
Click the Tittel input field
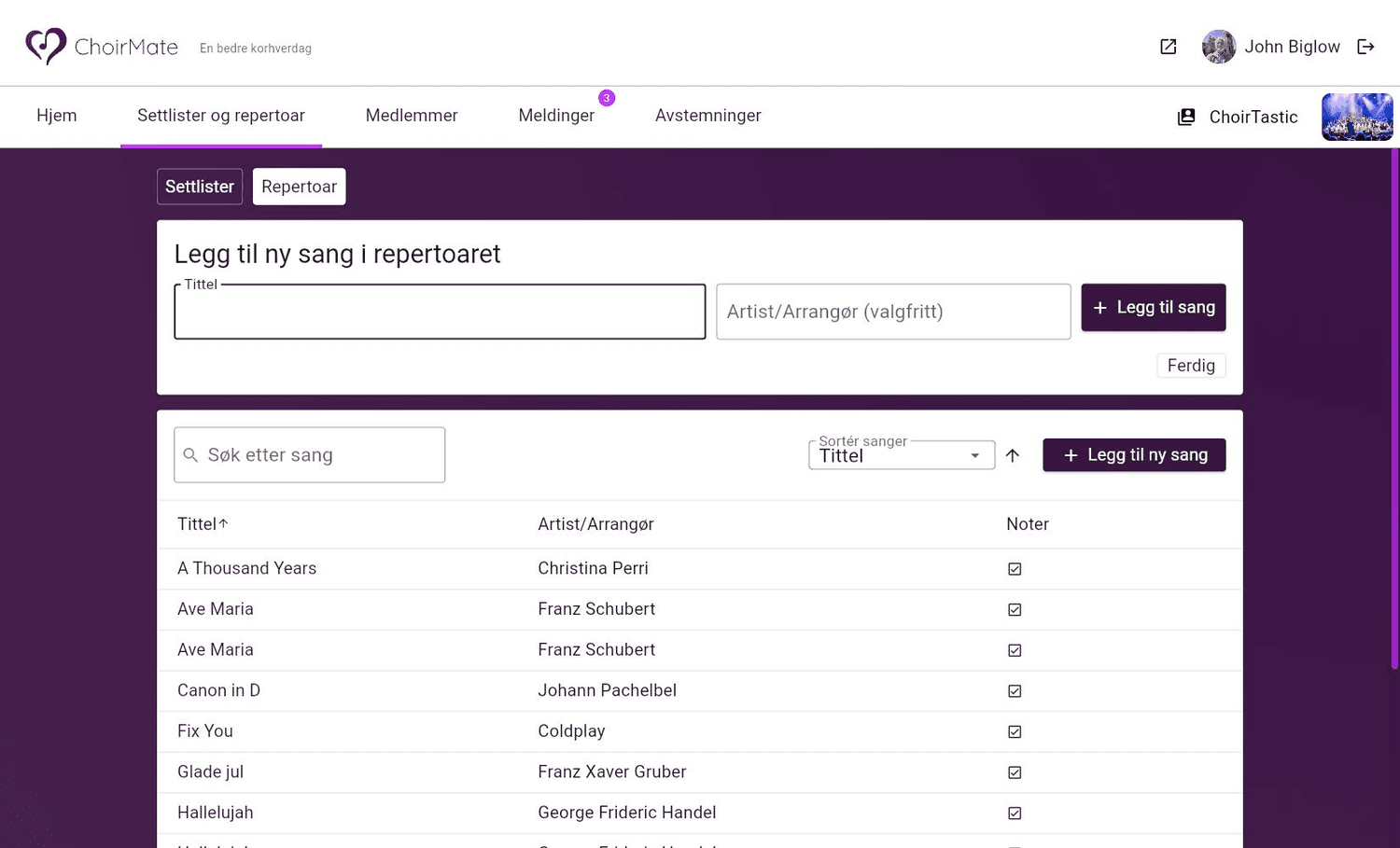(x=440, y=312)
